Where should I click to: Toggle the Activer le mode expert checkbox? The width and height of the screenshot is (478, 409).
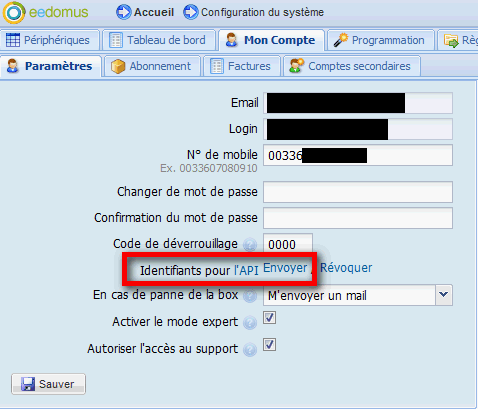coord(269,318)
